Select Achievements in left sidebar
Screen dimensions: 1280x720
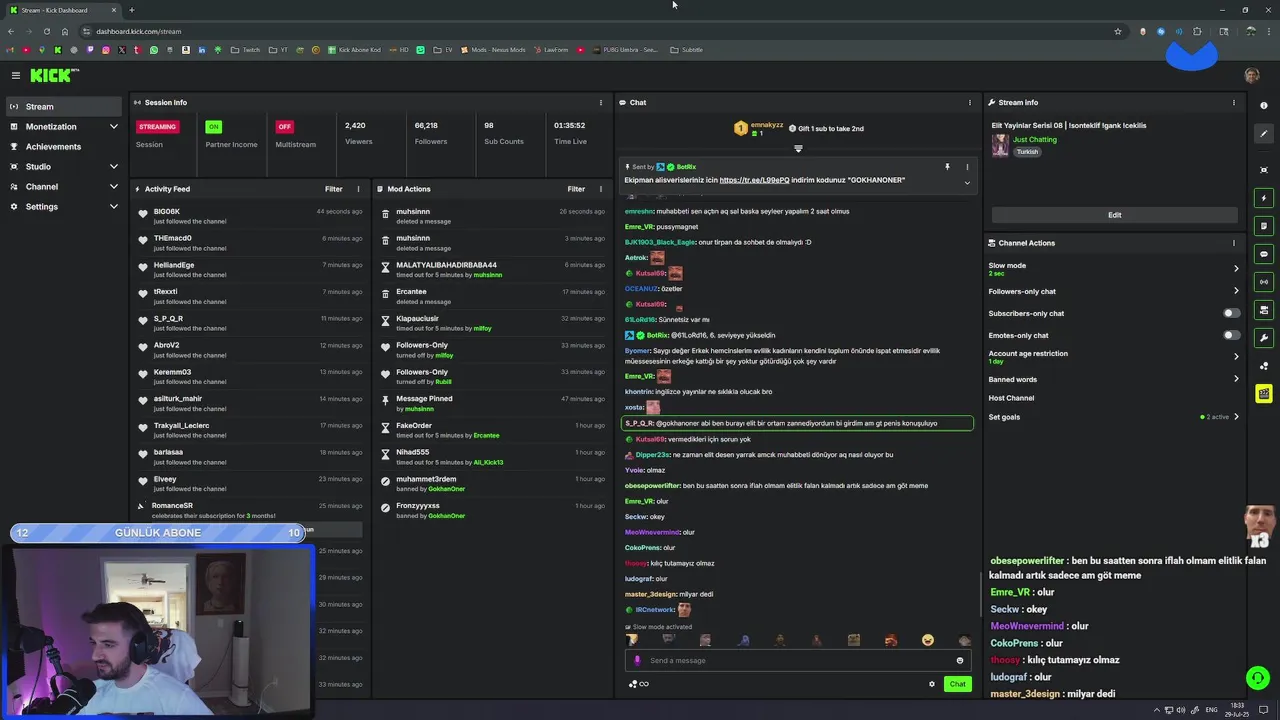click(x=64, y=147)
